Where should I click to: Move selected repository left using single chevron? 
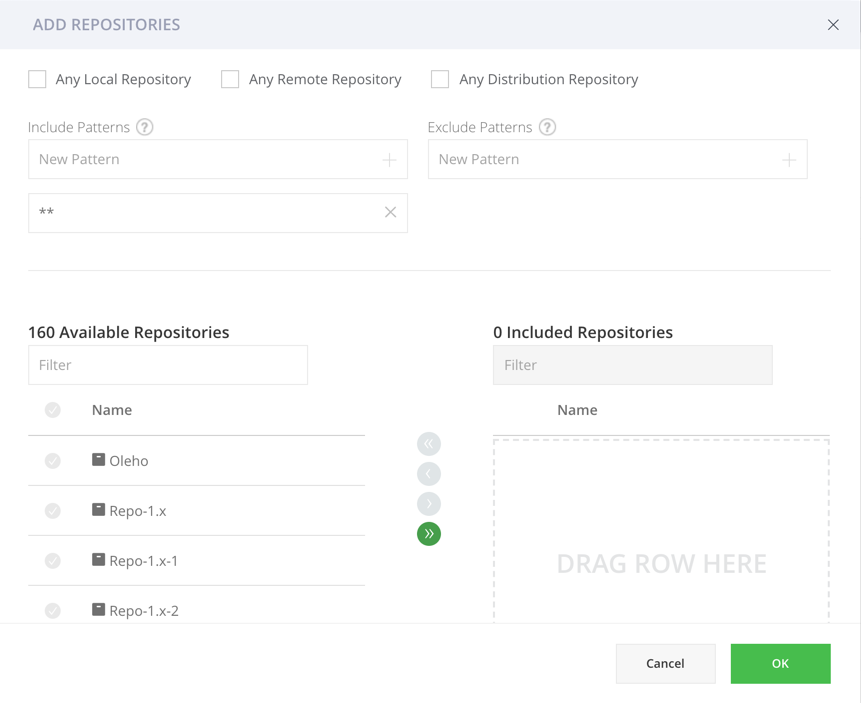point(429,473)
